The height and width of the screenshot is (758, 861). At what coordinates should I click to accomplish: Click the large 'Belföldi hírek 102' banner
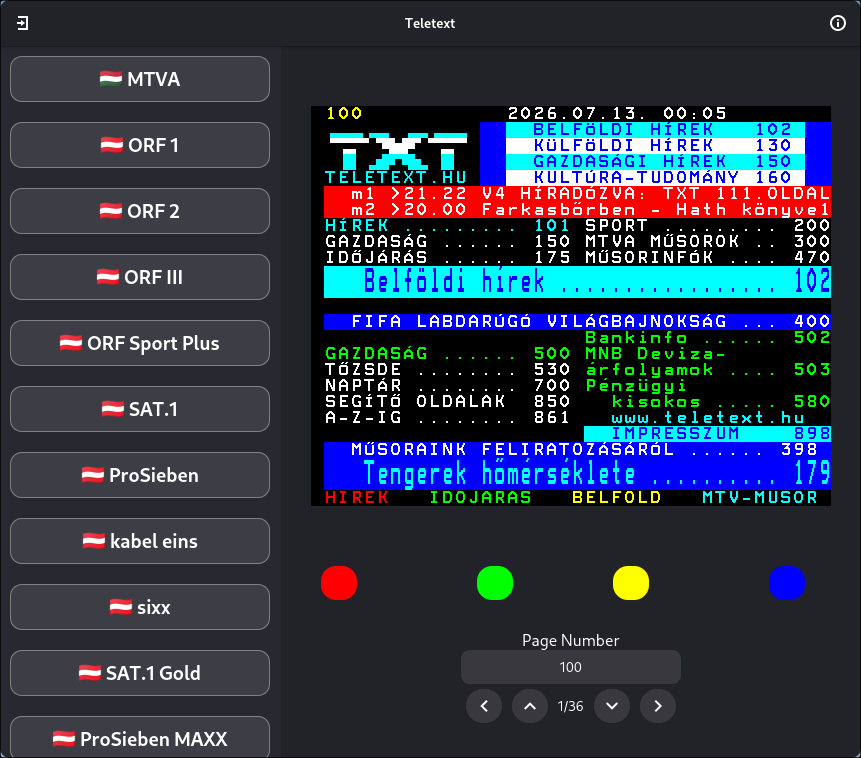(x=577, y=282)
